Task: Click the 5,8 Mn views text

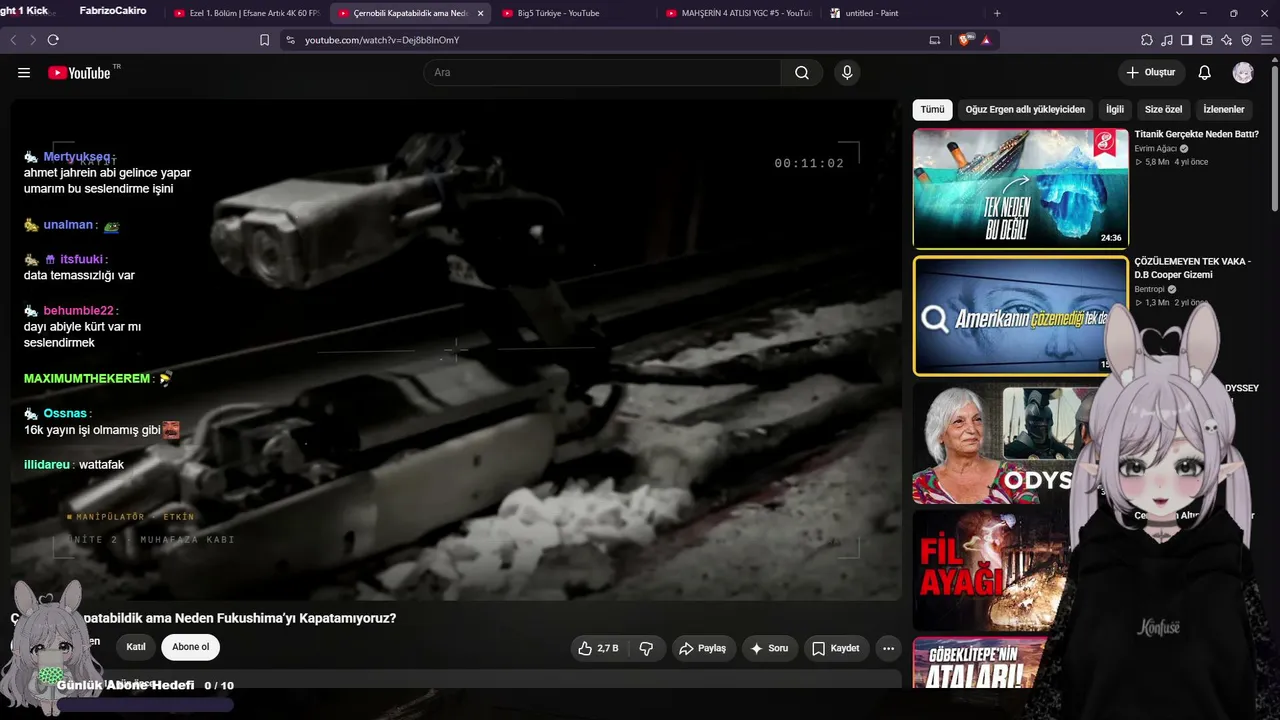Action: coord(1157,162)
